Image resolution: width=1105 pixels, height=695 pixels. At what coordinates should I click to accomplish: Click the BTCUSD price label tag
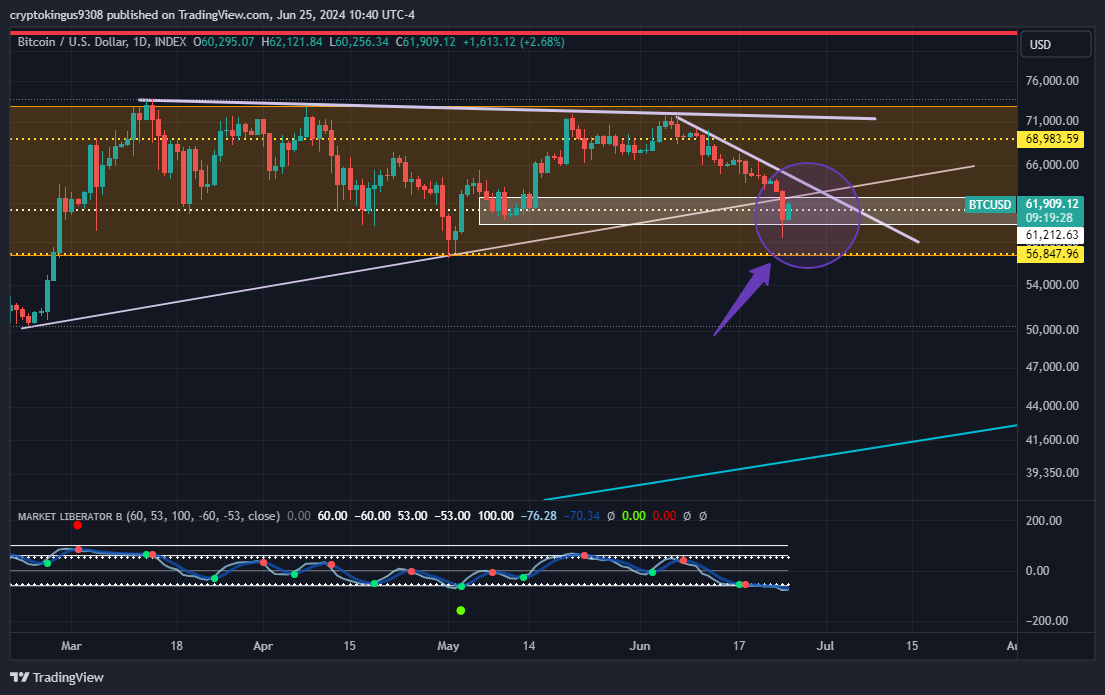click(x=989, y=204)
